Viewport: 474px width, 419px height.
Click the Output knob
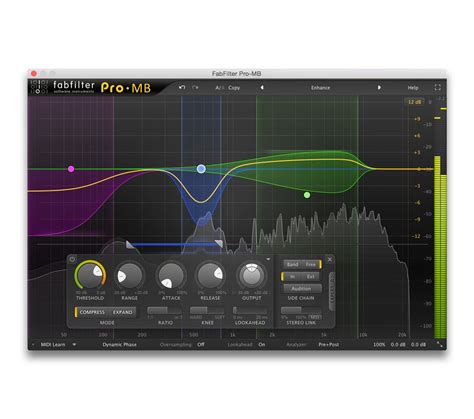click(252, 276)
